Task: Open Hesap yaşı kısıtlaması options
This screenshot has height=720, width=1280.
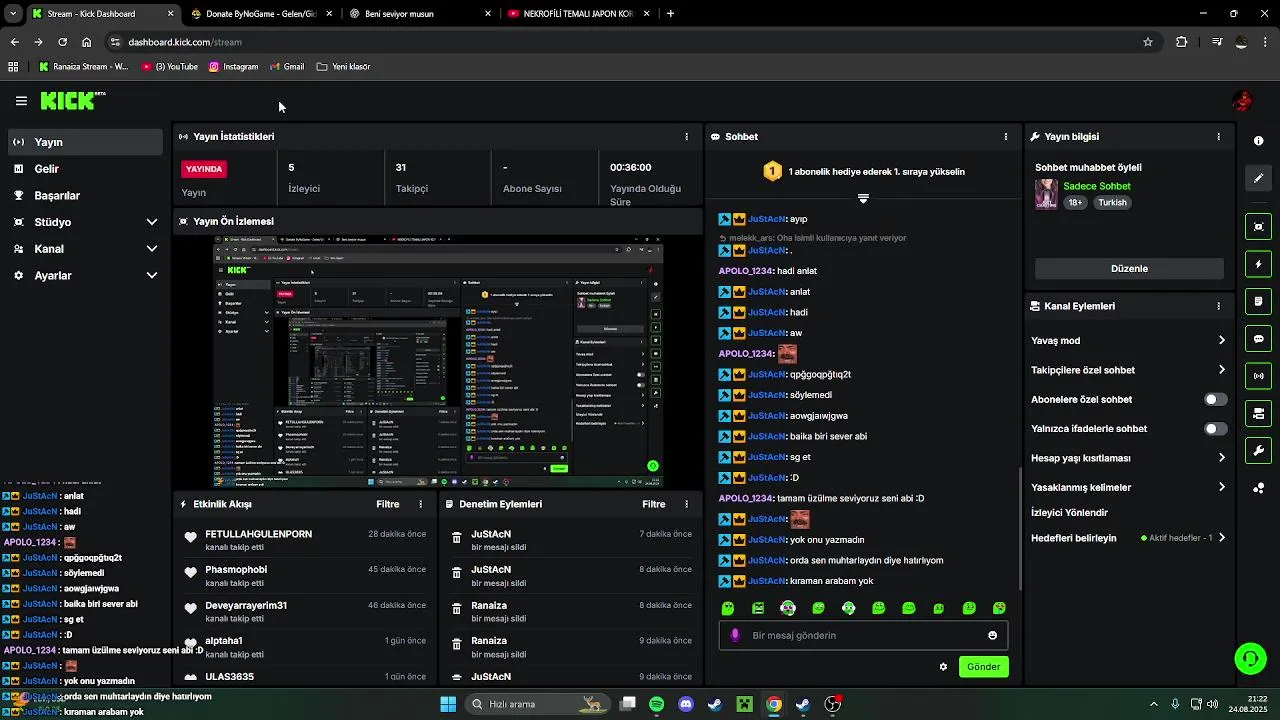Action: pyautogui.click(x=1128, y=458)
